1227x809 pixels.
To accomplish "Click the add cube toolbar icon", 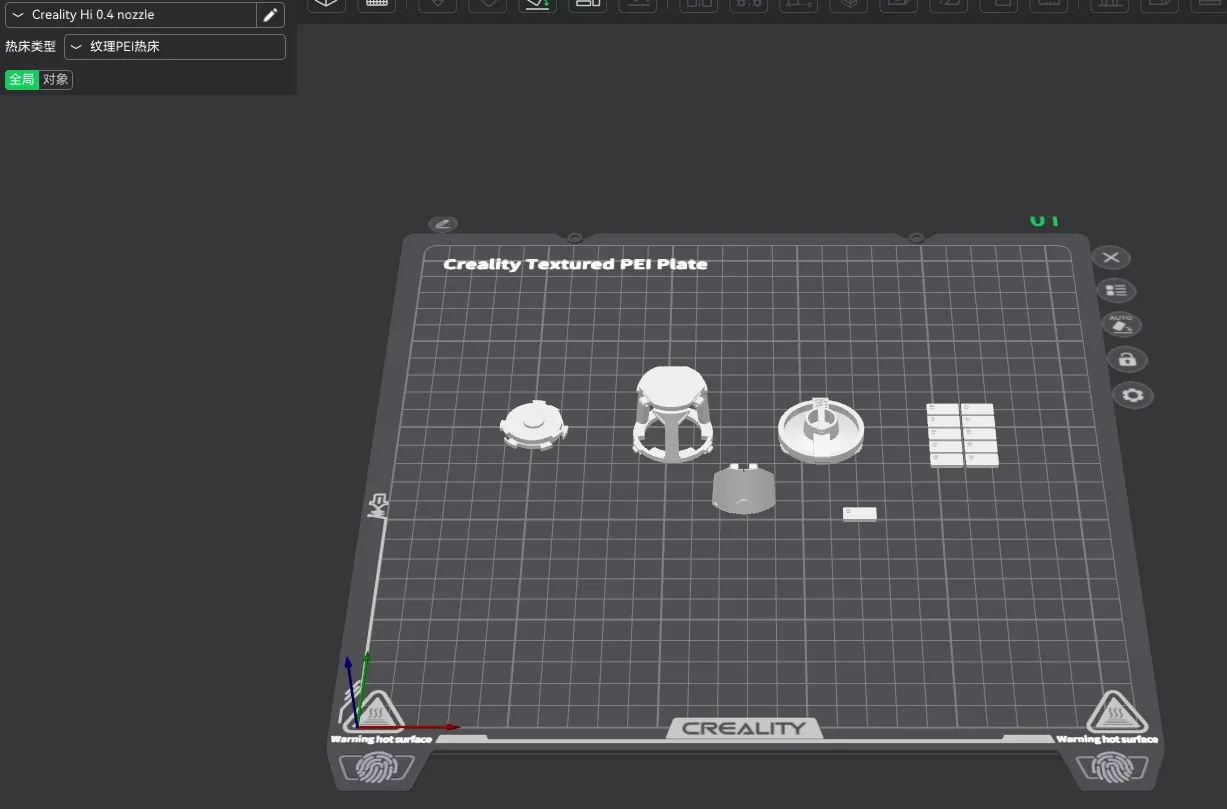I will (326, 4).
